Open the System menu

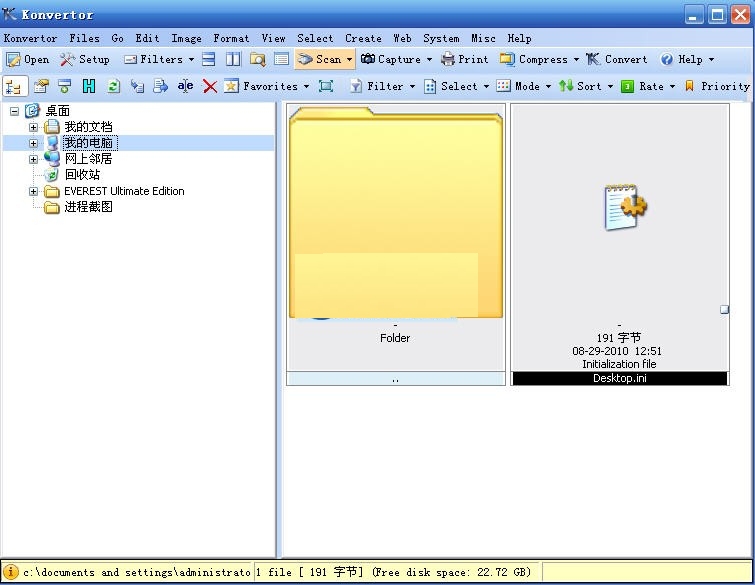(x=441, y=38)
